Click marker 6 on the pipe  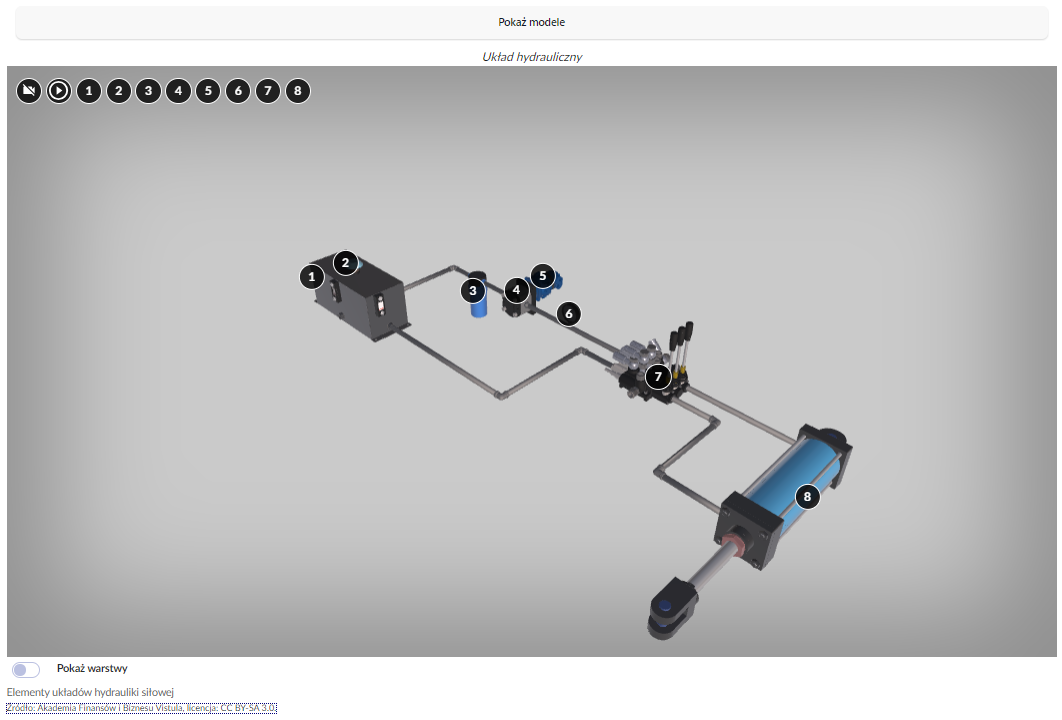569,313
